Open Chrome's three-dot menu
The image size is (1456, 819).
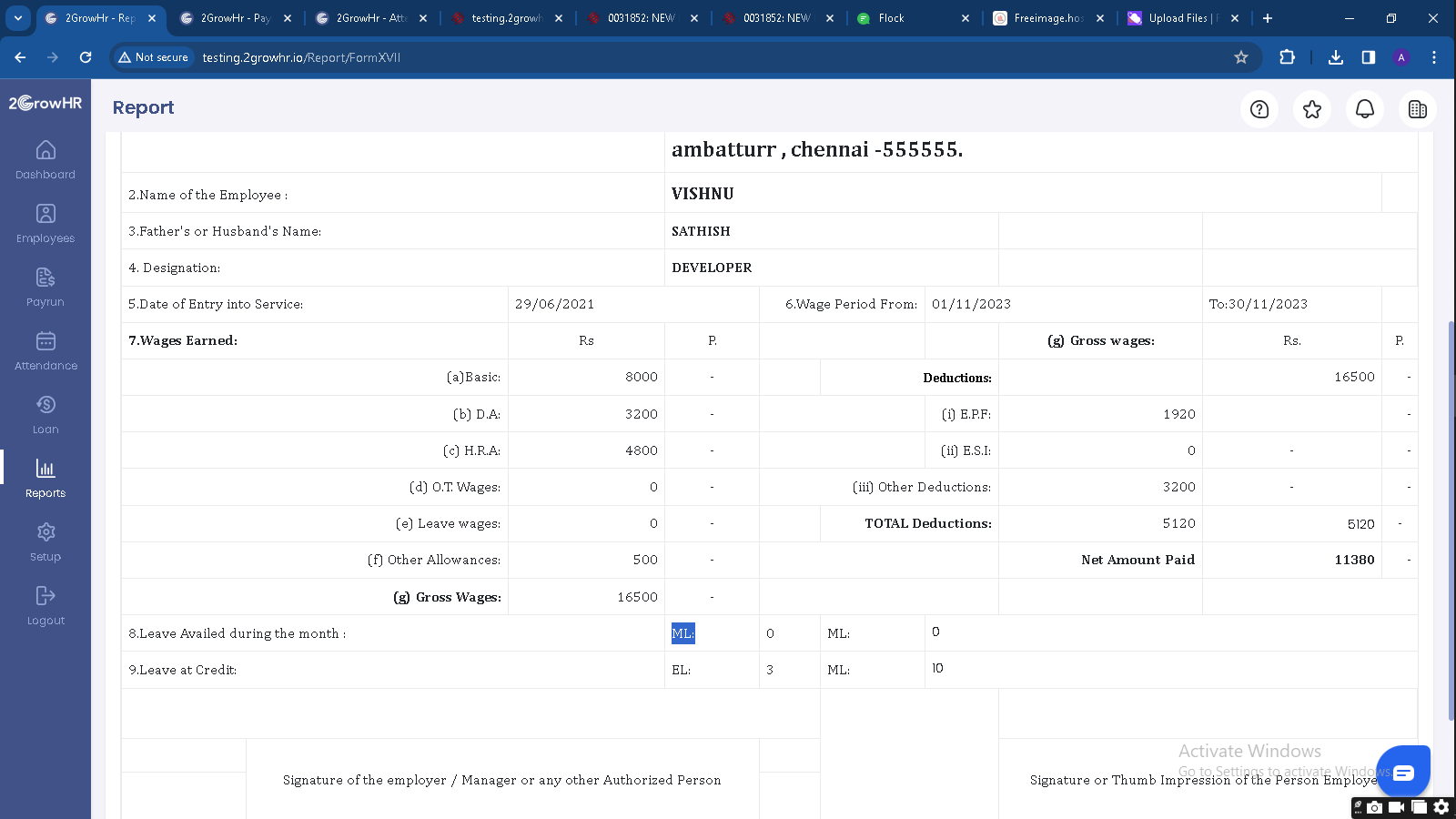click(1434, 57)
